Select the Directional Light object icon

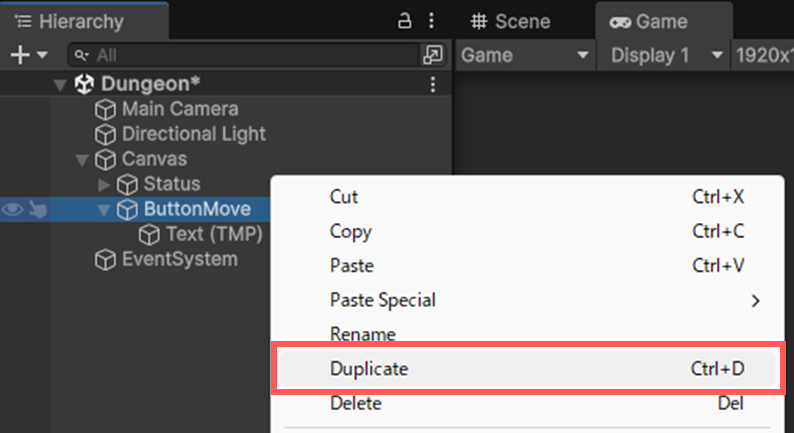(105, 134)
